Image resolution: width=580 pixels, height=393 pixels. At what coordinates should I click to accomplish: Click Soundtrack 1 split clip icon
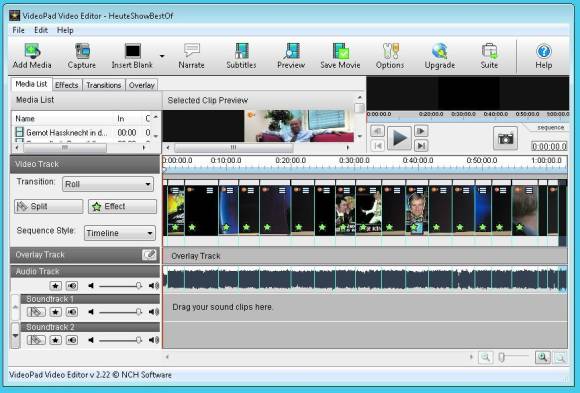point(36,312)
